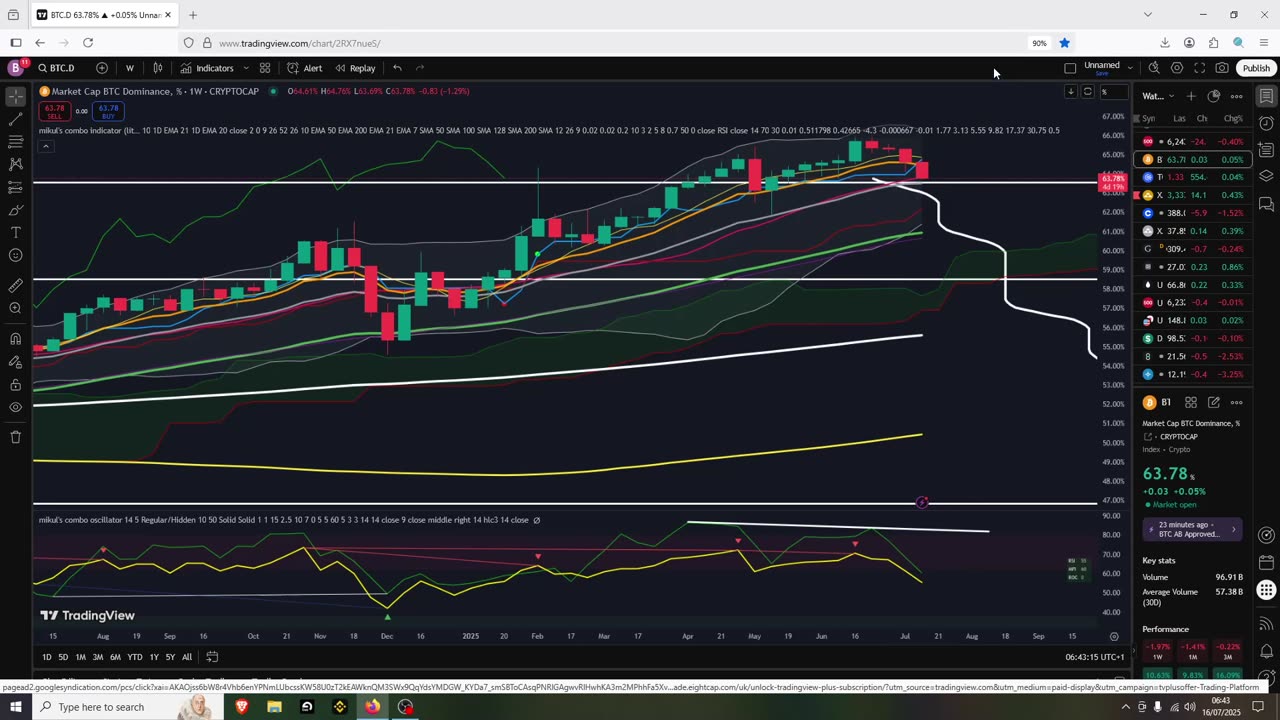The width and height of the screenshot is (1280, 720).
Task: Undo the last chart action
Action: pos(397,68)
